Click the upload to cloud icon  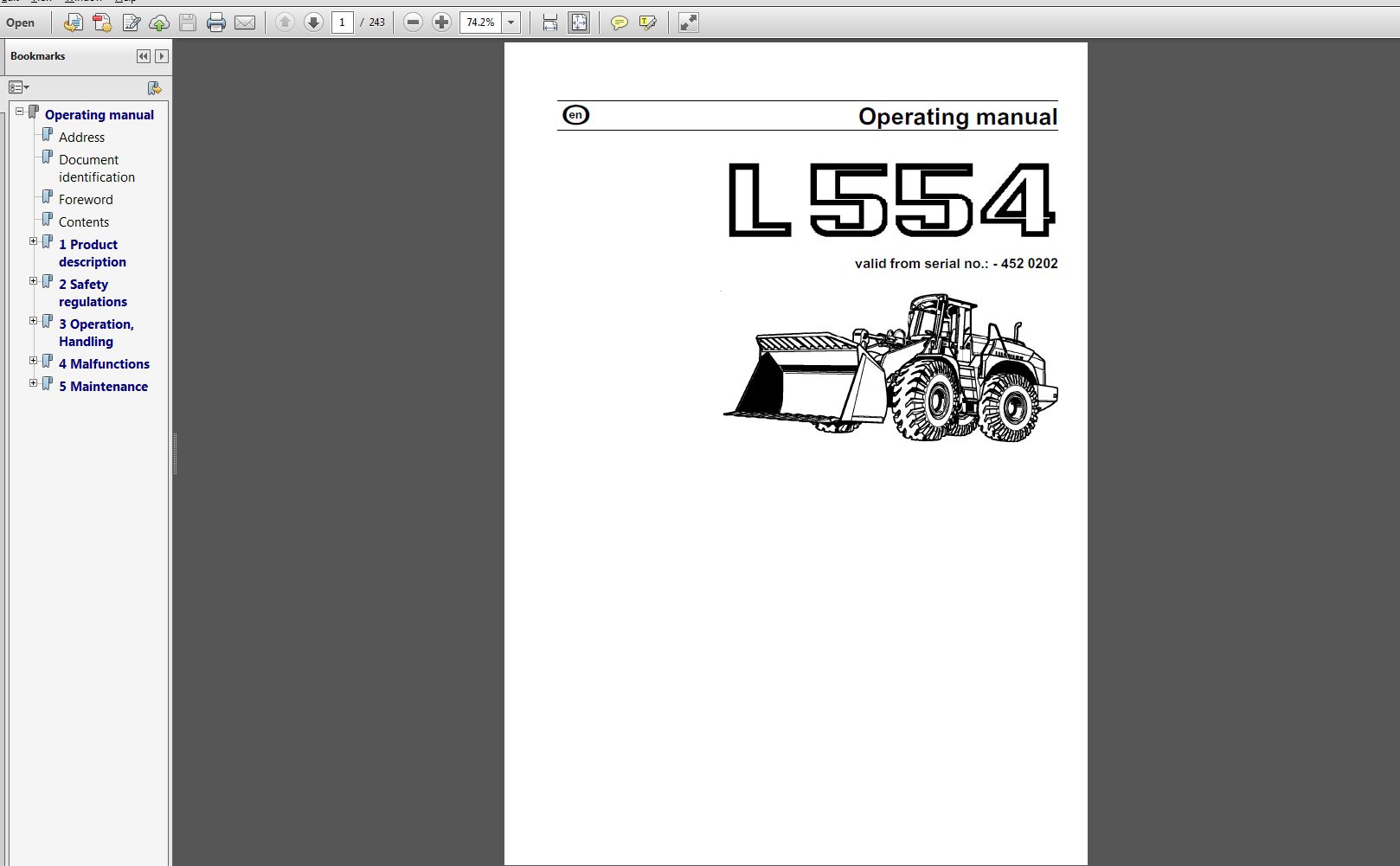click(x=159, y=22)
